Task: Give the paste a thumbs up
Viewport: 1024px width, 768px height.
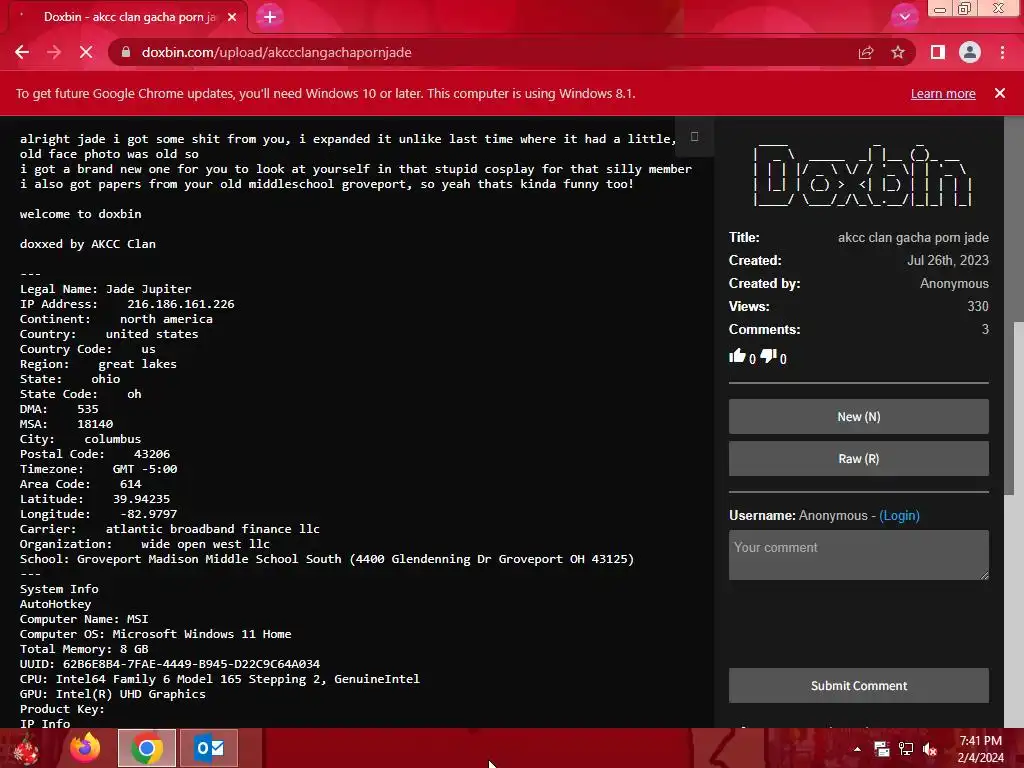Action: [737, 356]
